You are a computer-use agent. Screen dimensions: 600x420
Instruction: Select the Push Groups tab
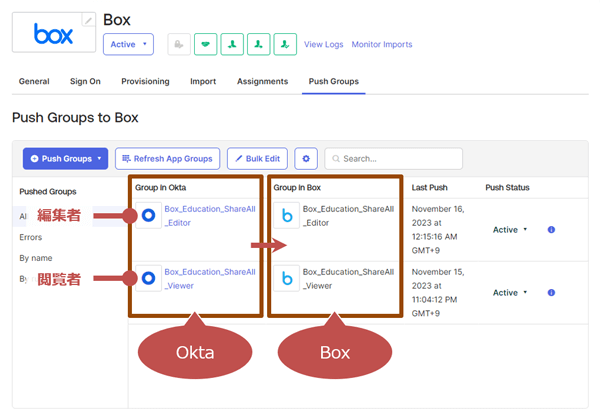[x=334, y=81]
